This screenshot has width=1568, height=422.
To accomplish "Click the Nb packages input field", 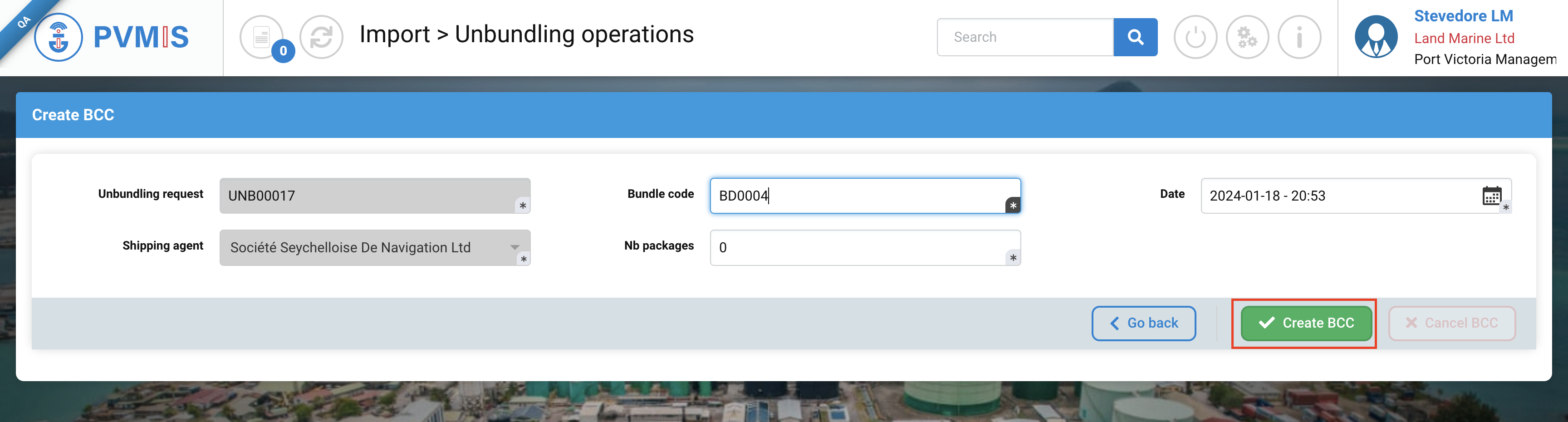I will 858,247.
